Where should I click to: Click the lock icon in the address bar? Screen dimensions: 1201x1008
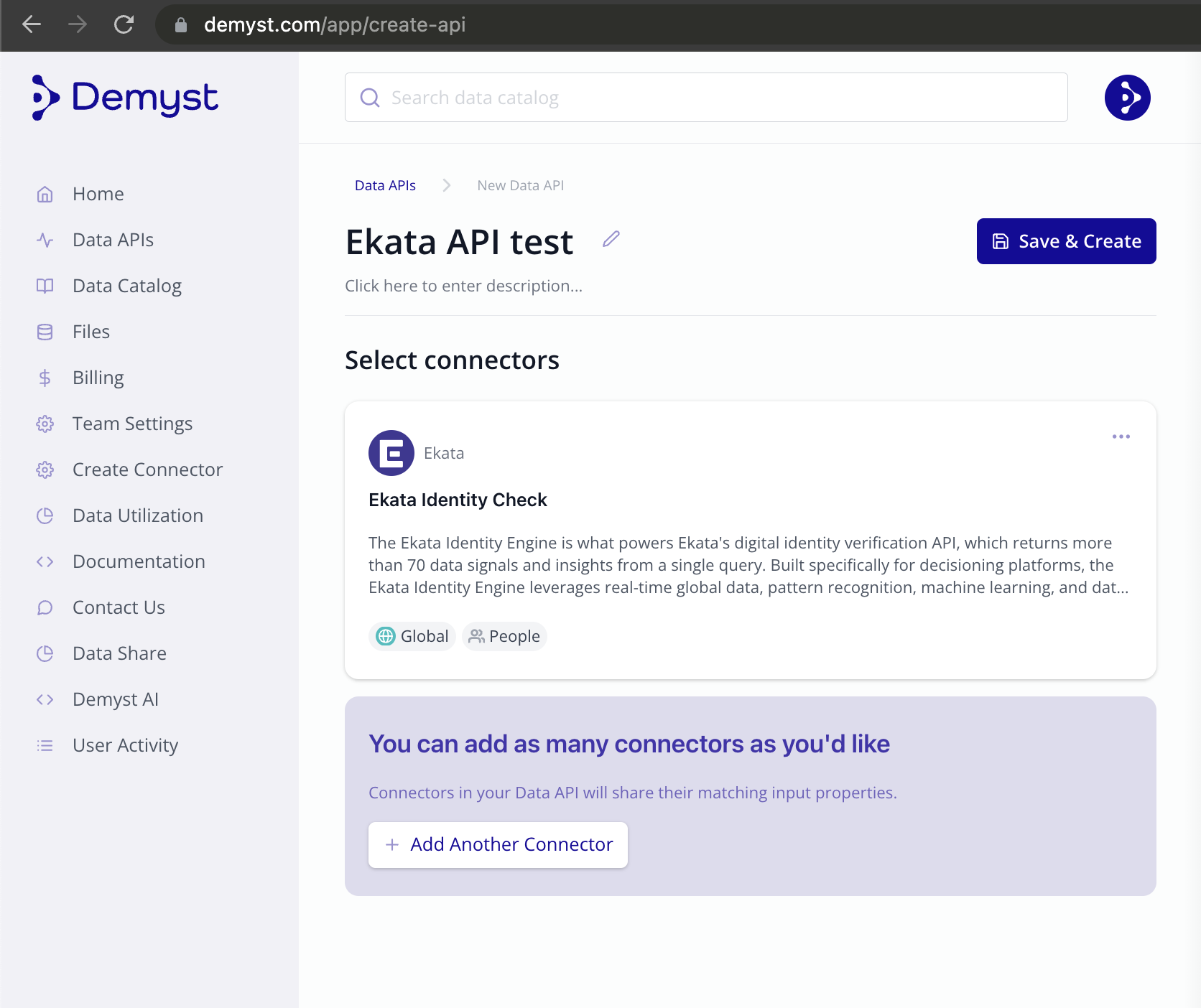(x=181, y=25)
